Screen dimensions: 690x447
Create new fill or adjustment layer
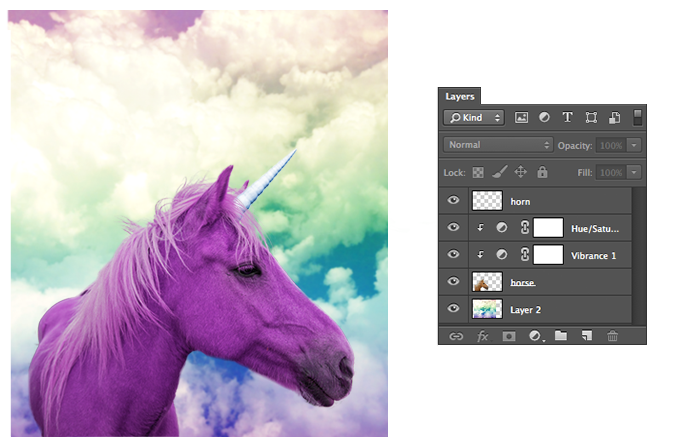coord(535,336)
